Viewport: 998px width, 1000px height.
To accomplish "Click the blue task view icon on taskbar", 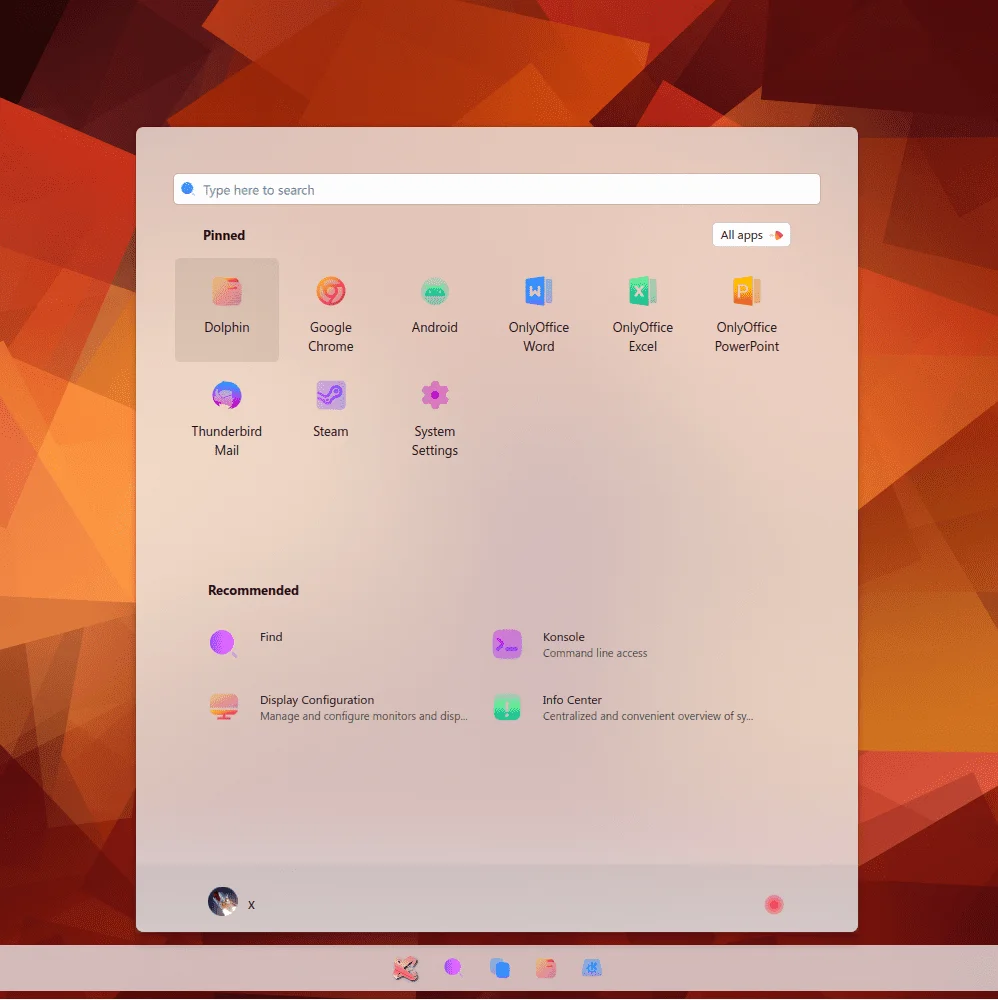I will click(500, 968).
